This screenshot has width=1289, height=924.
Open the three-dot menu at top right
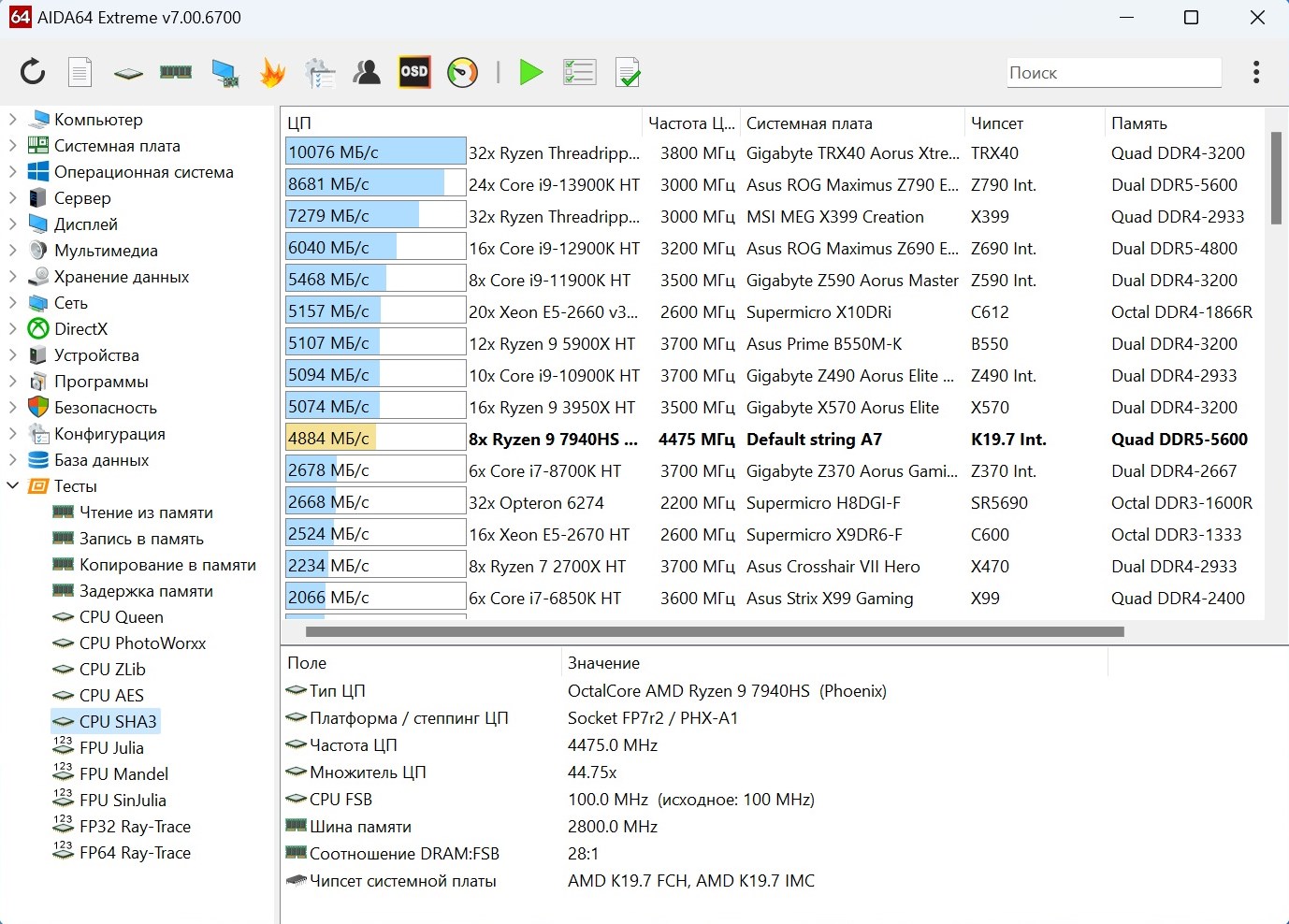(x=1255, y=72)
